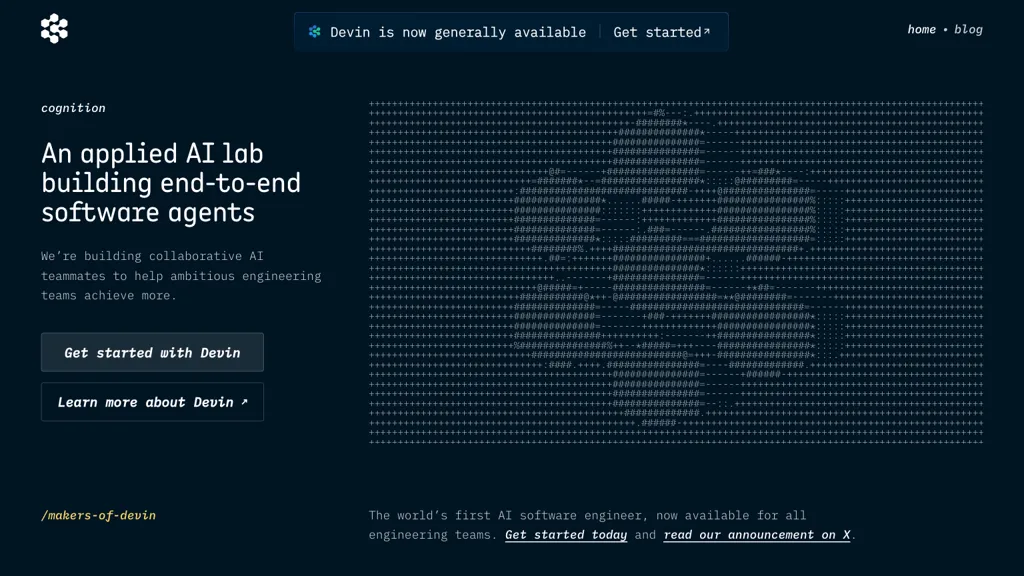
Task: Open the read our announcement on X link
Action: (x=757, y=535)
